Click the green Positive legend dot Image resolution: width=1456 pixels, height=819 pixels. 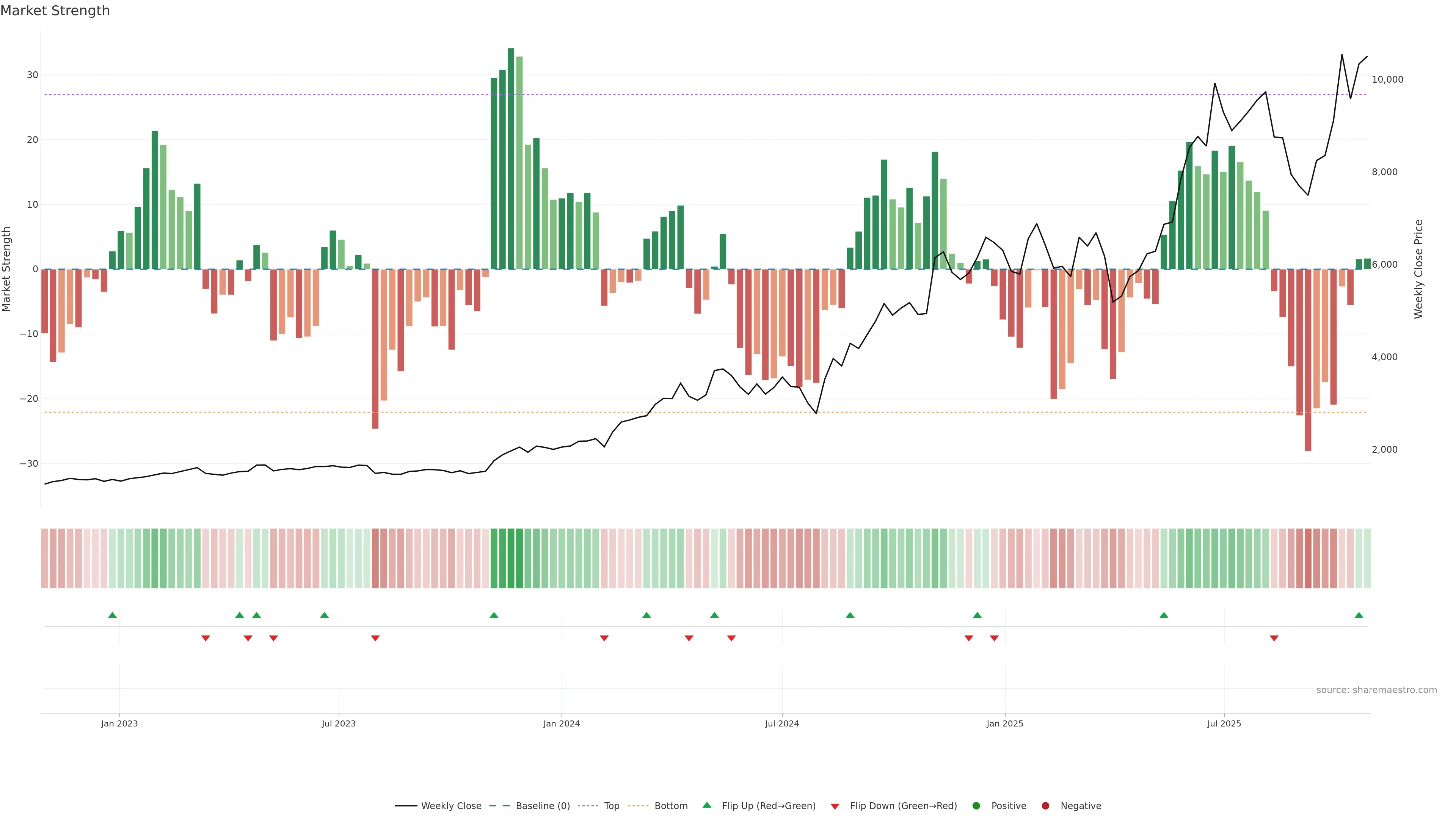[976, 806]
